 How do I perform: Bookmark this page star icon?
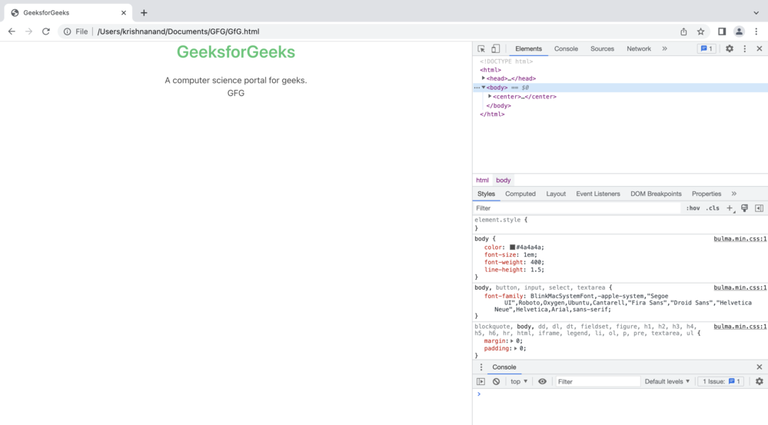tap(701, 31)
